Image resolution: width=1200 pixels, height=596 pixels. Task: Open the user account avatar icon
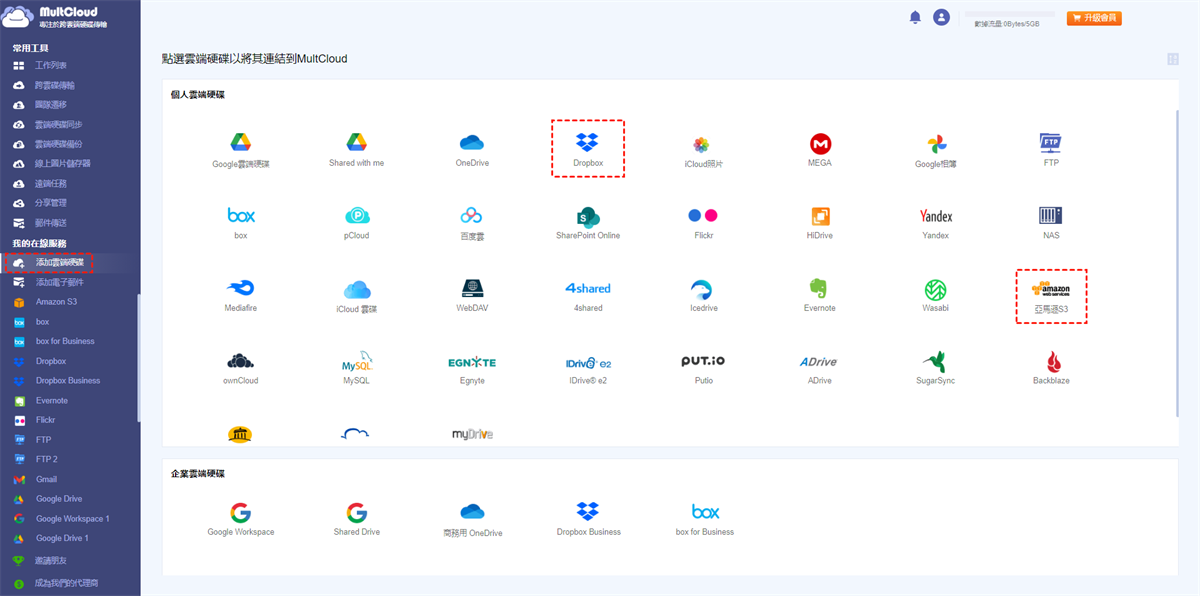[x=941, y=18]
